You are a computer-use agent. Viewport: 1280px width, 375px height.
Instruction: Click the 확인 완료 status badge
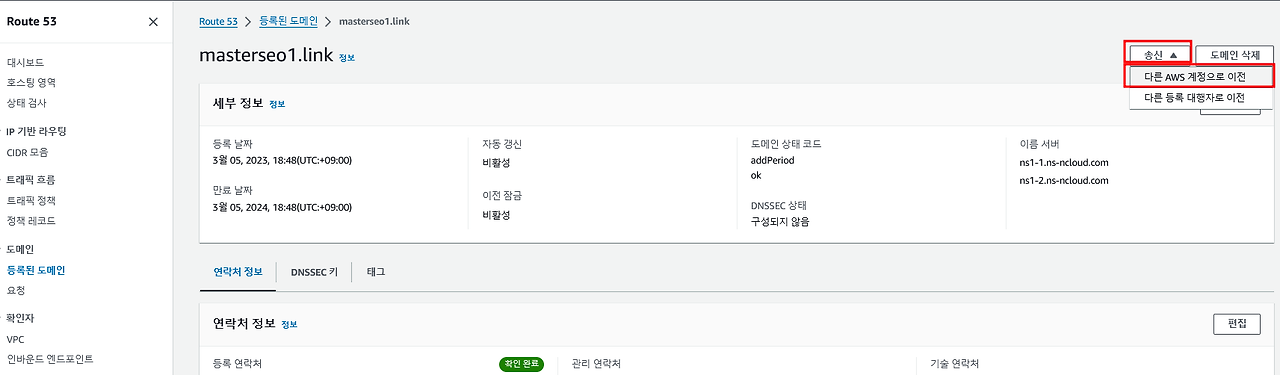(521, 364)
